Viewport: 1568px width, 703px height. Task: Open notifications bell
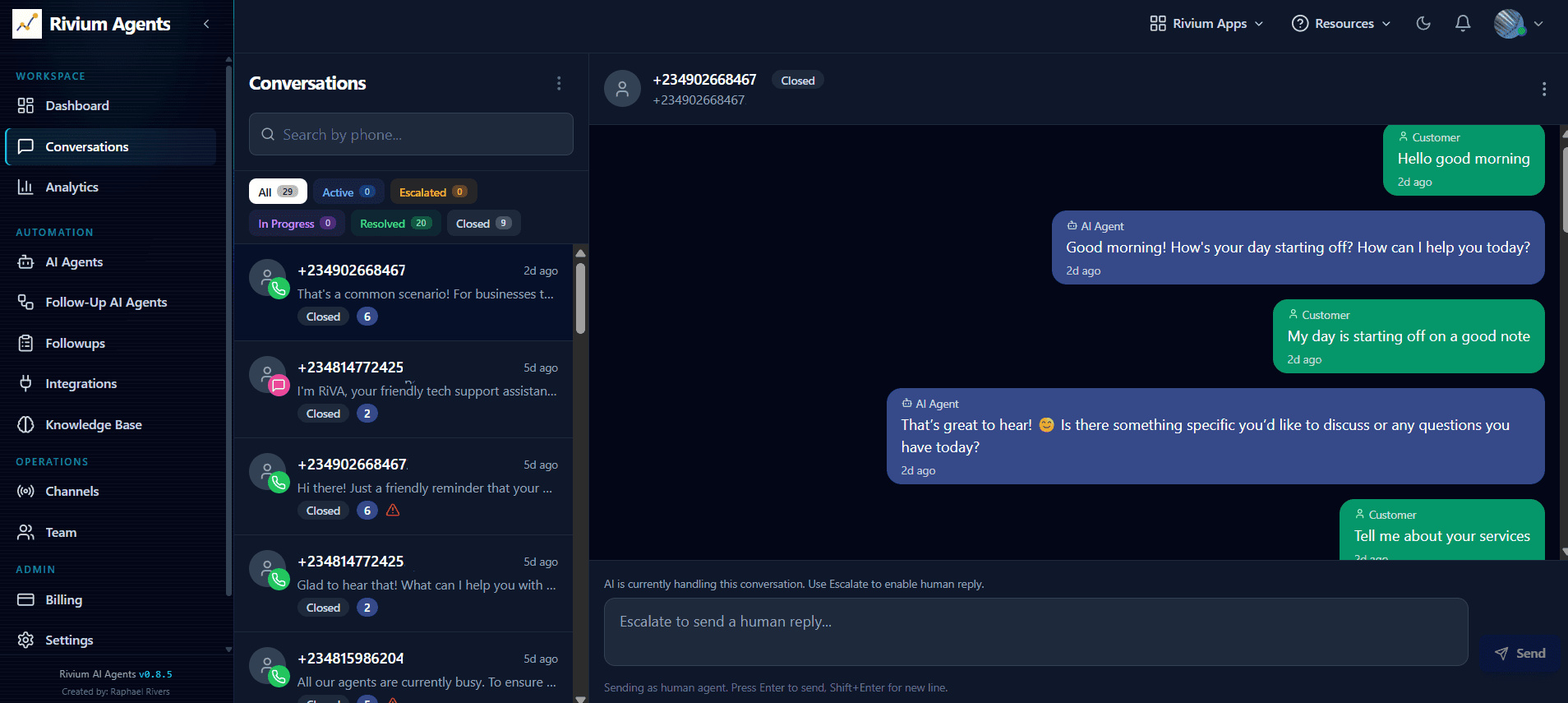pyautogui.click(x=1463, y=24)
